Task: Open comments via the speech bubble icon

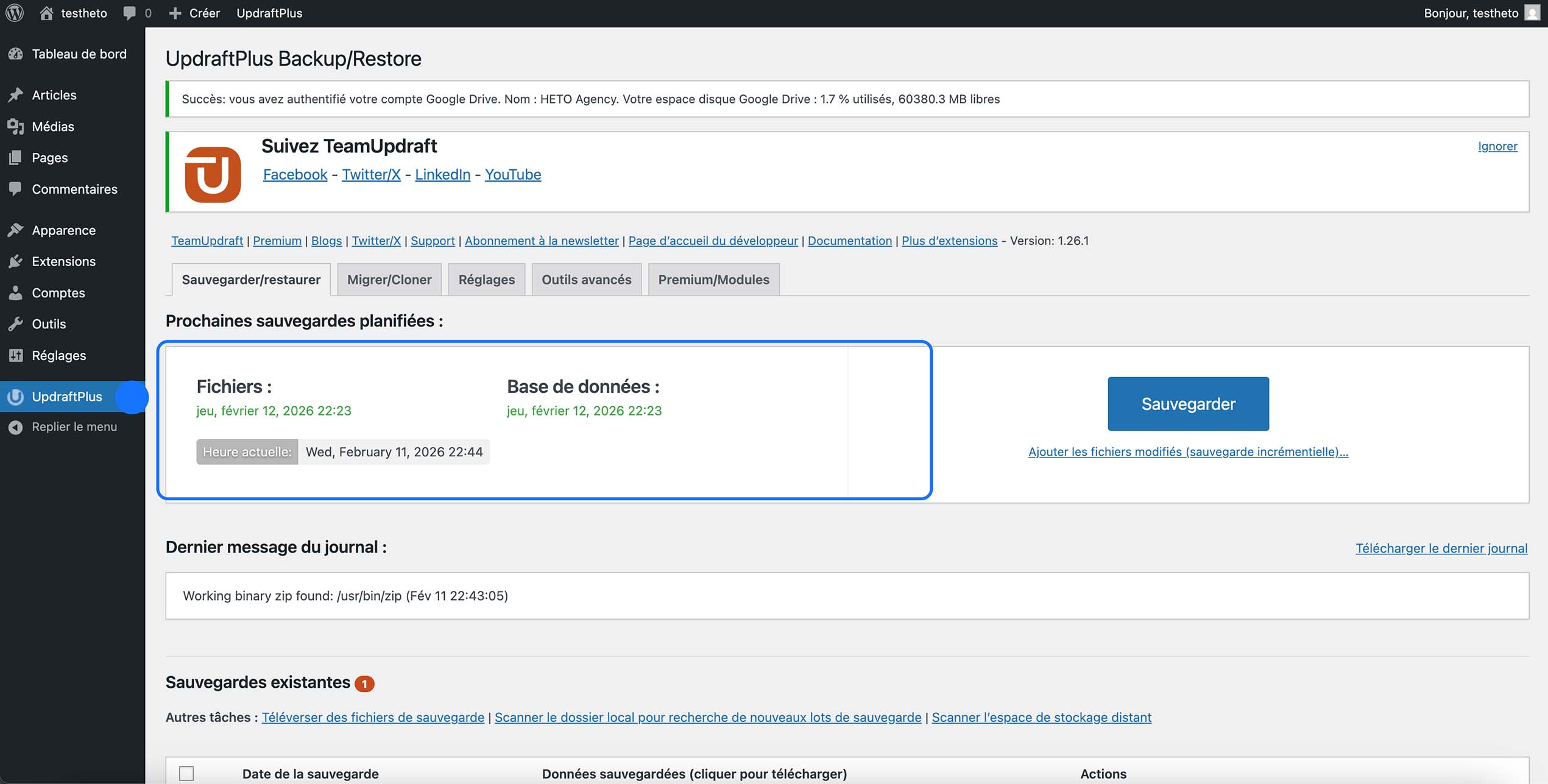Action: tap(129, 13)
